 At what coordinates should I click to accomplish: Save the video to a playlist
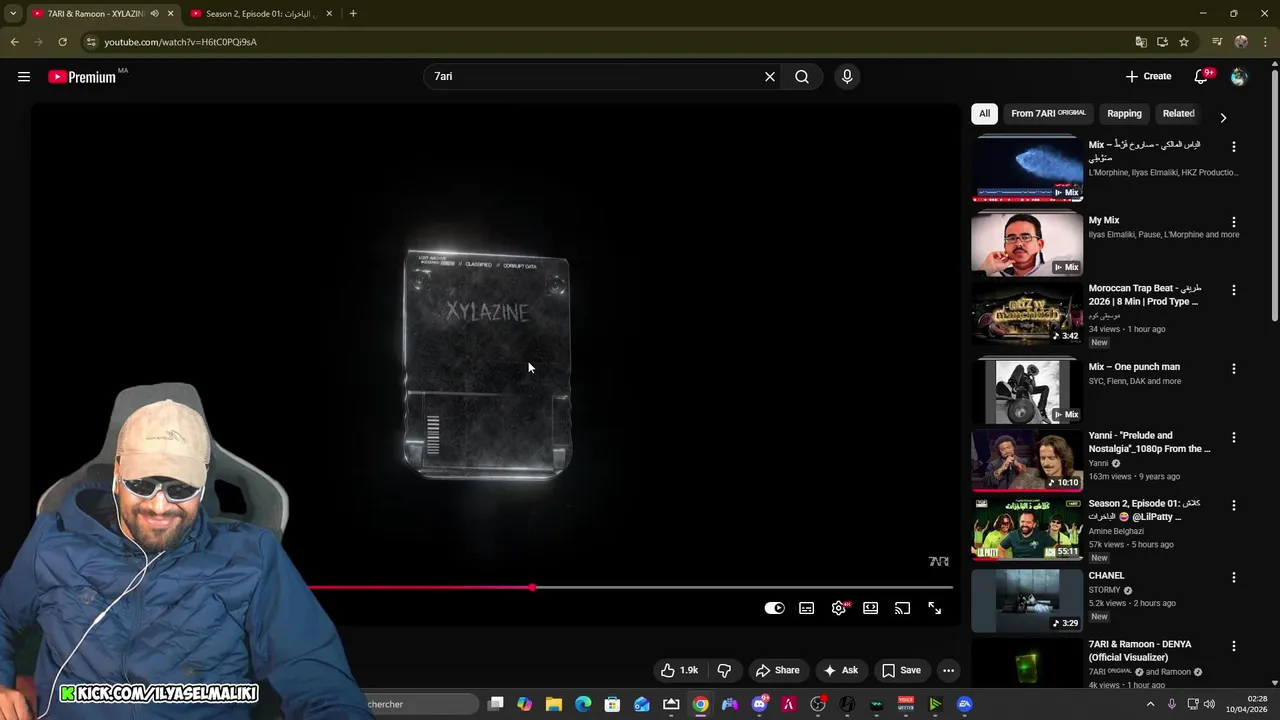click(x=901, y=670)
